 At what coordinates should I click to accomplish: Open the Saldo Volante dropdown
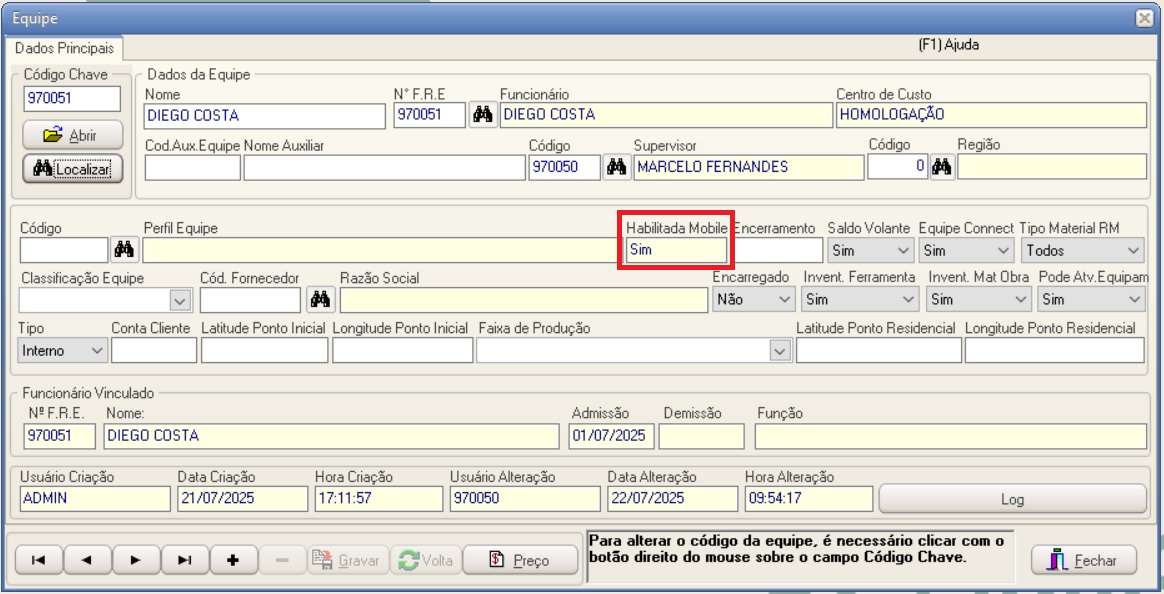coord(870,249)
